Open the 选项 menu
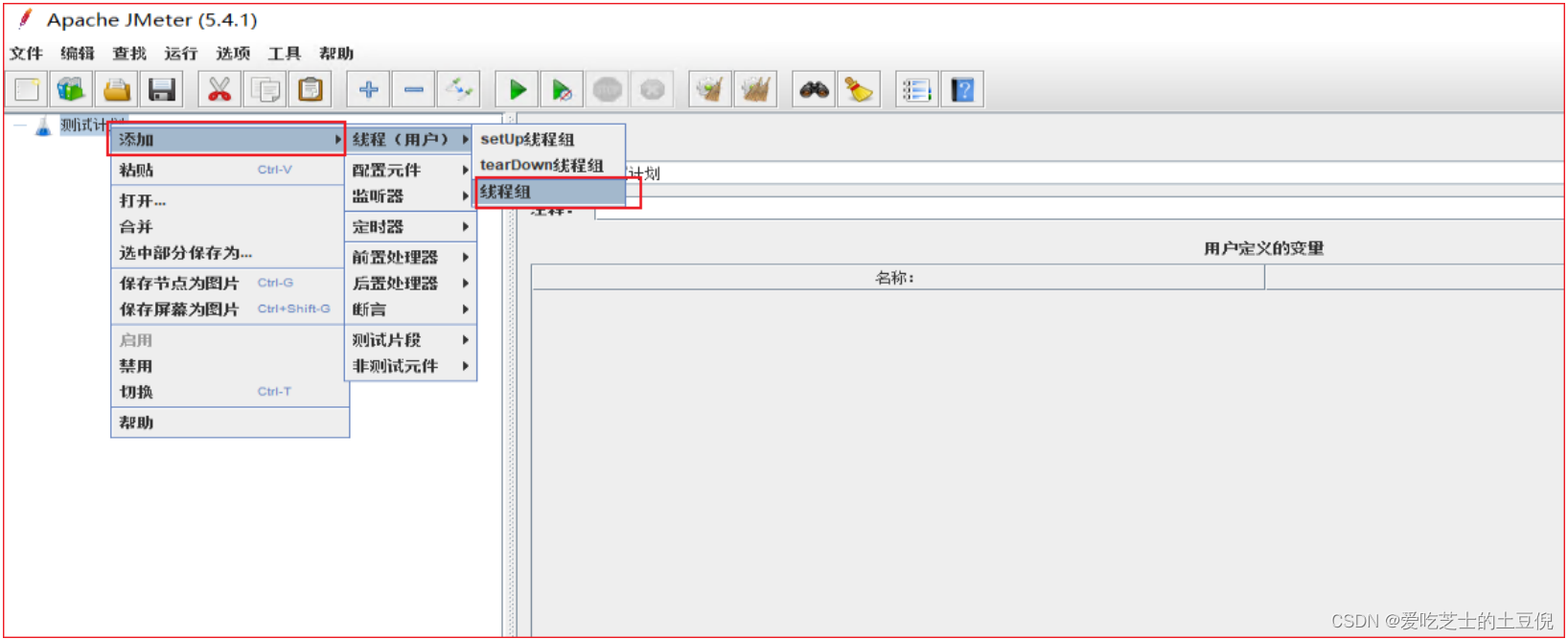The image size is (1568, 639). click(233, 54)
